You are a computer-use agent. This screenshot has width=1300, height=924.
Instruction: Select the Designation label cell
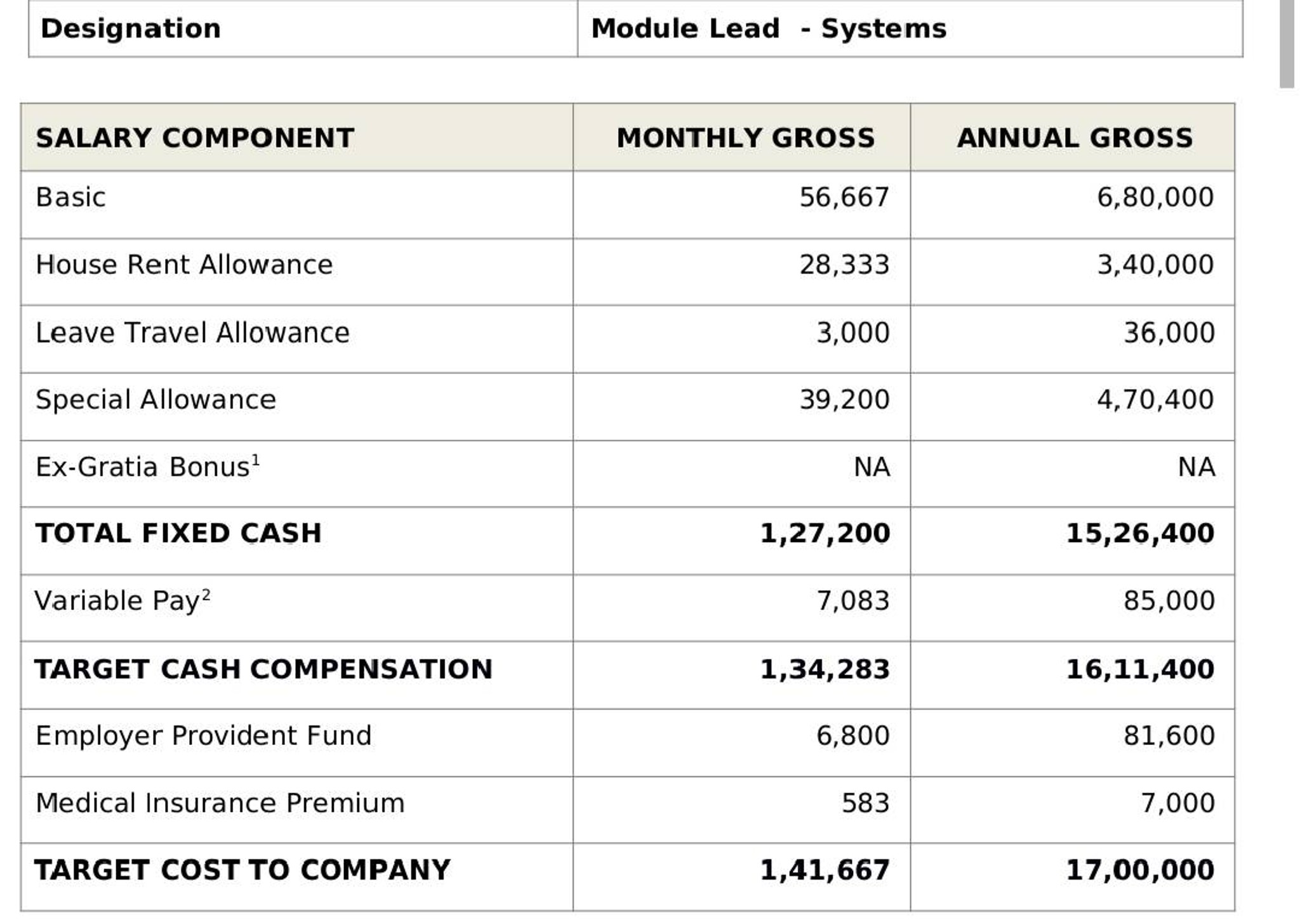pyautogui.click(x=303, y=29)
